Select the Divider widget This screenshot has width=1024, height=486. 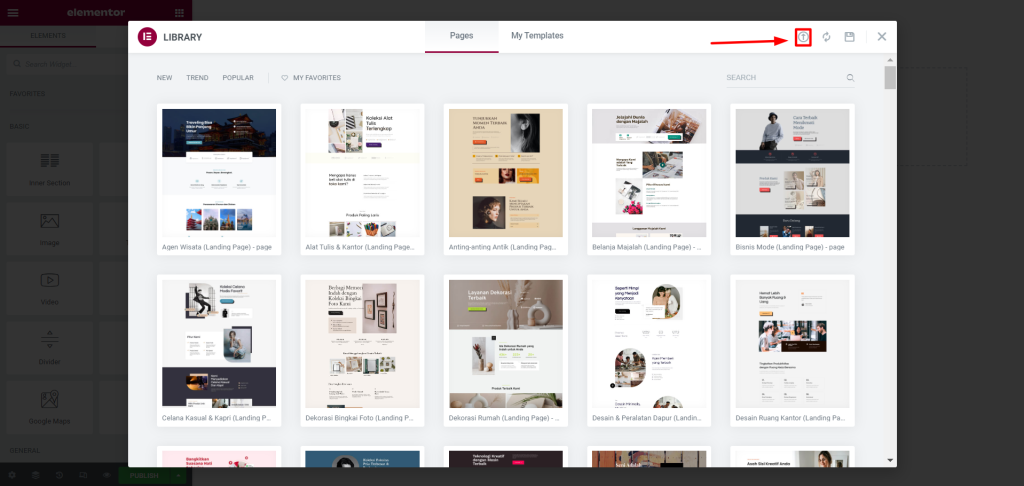(x=50, y=348)
